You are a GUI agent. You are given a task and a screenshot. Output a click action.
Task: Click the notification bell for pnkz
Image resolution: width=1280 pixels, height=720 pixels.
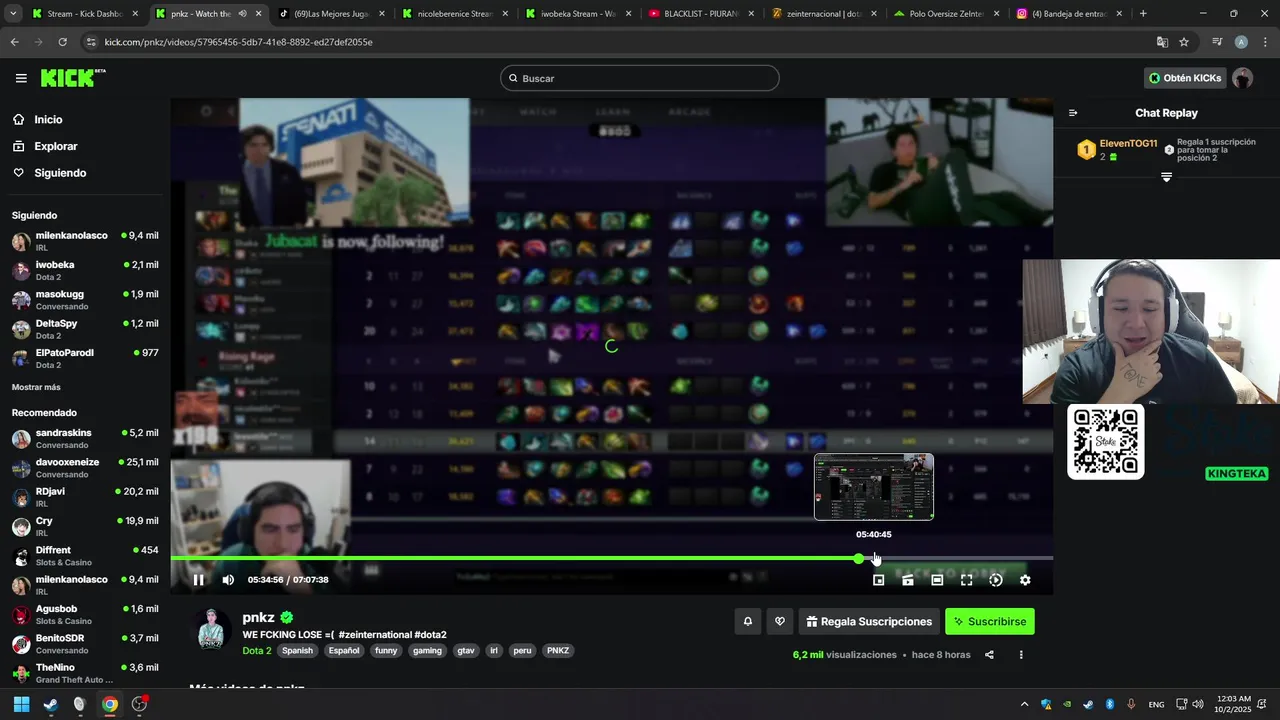tap(747, 621)
